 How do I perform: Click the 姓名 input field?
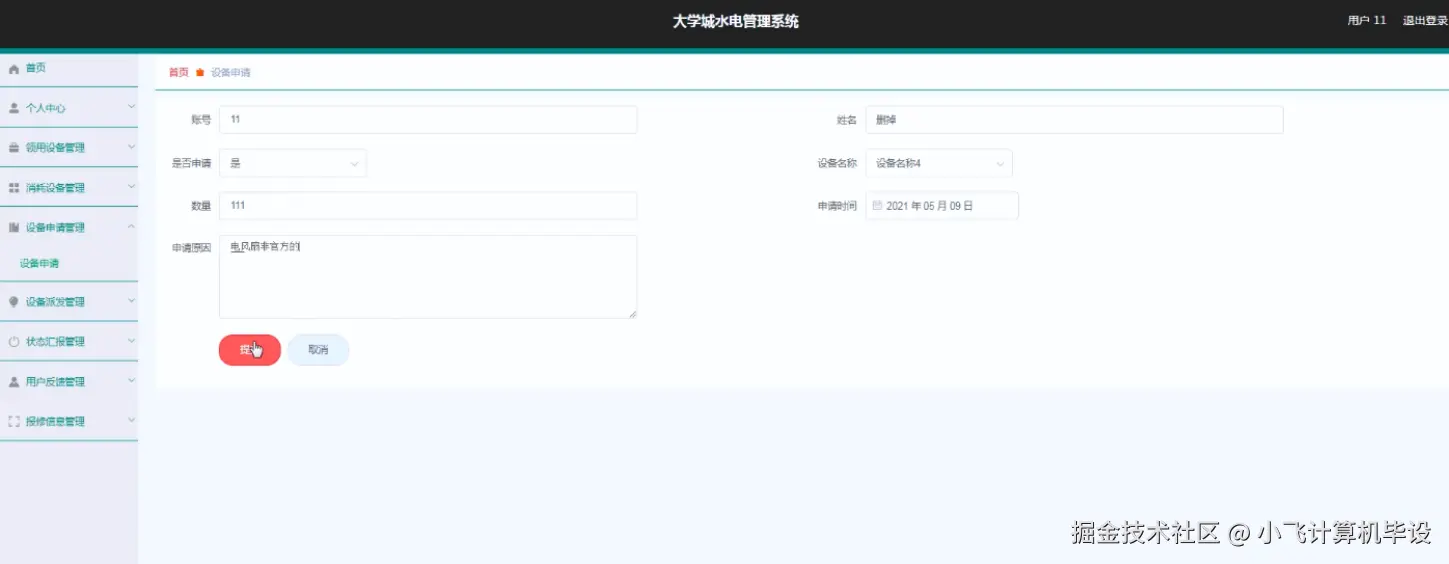[1074, 120]
